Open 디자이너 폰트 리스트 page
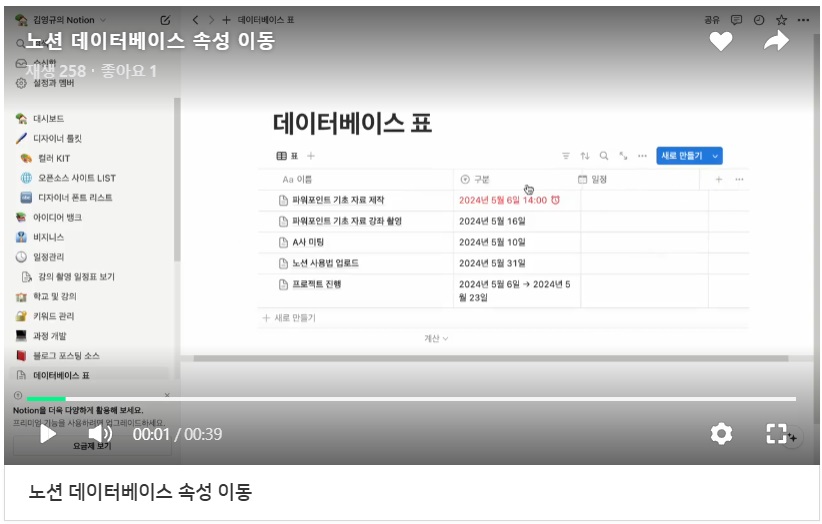Screen dimensions: 822x524 (x=75, y=198)
